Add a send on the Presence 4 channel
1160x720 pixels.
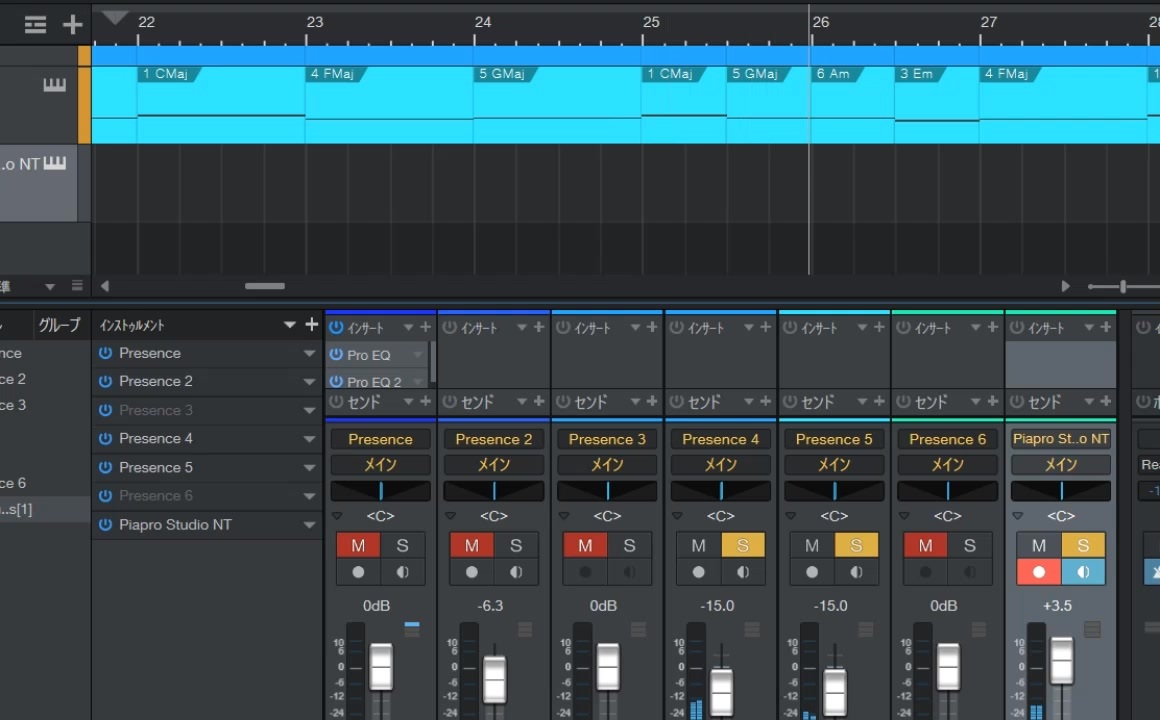pos(766,401)
